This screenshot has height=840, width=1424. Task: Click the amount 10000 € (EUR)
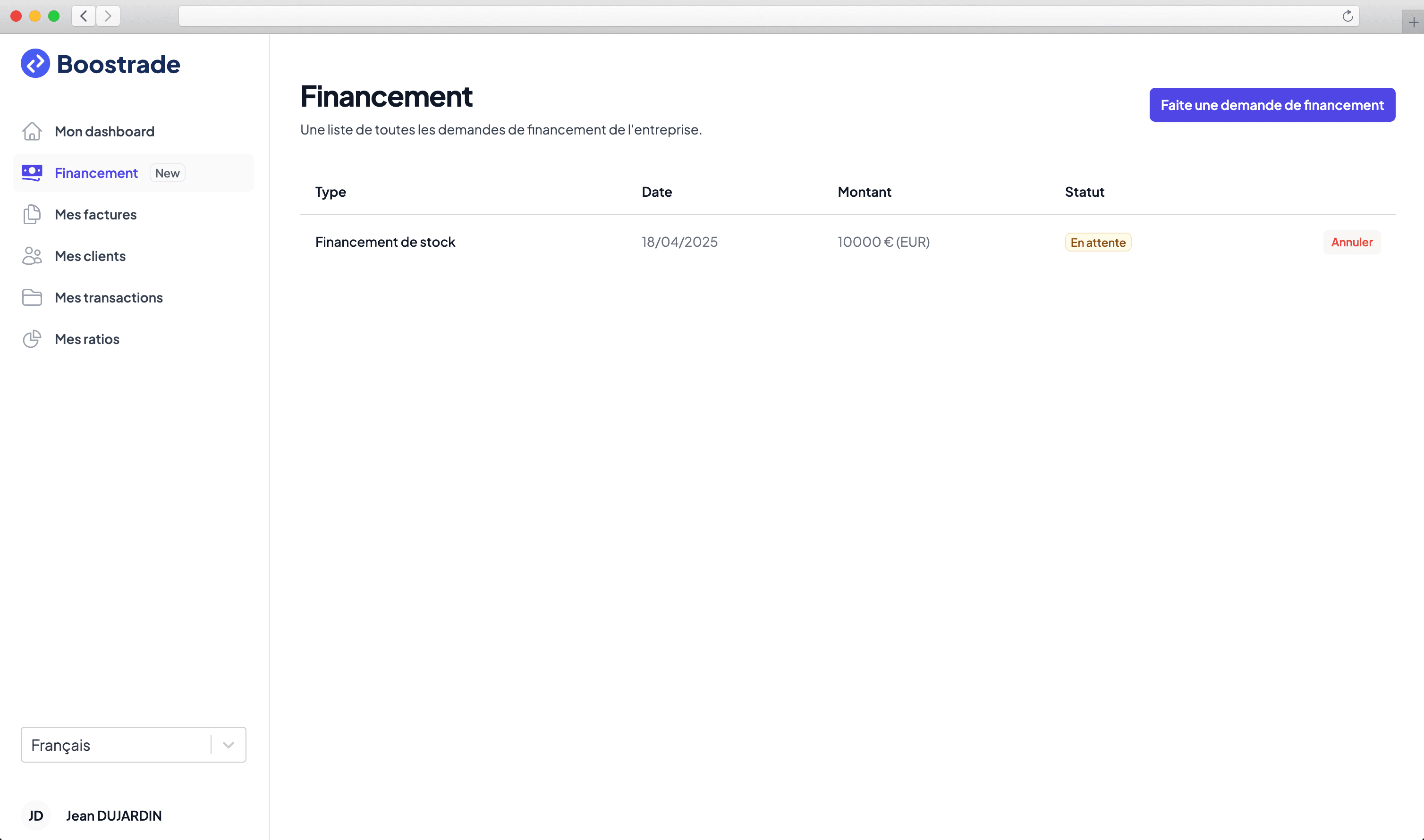[x=883, y=242]
